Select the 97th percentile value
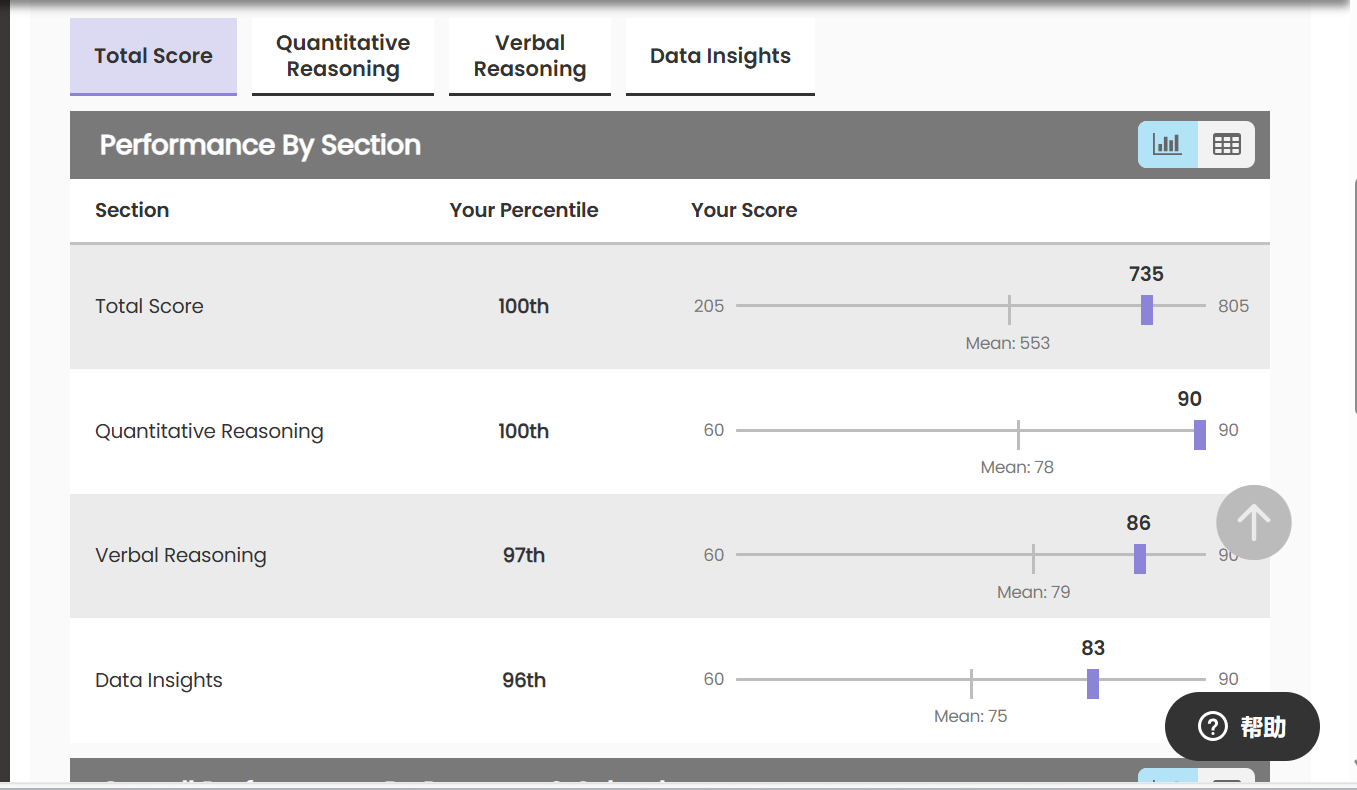Image resolution: width=1357 pixels, height=790 pixels. click(x=524, y=555)
